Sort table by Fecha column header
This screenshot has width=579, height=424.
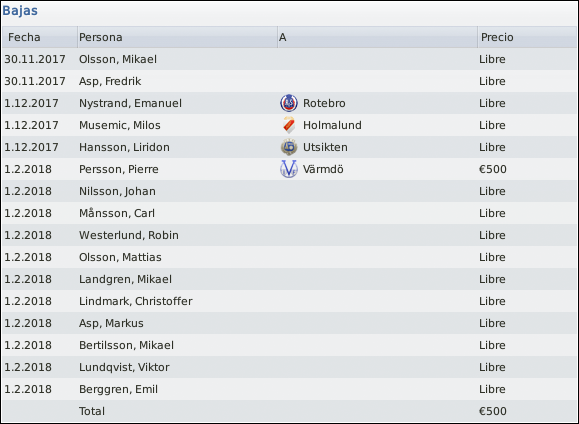click(40, 37)
